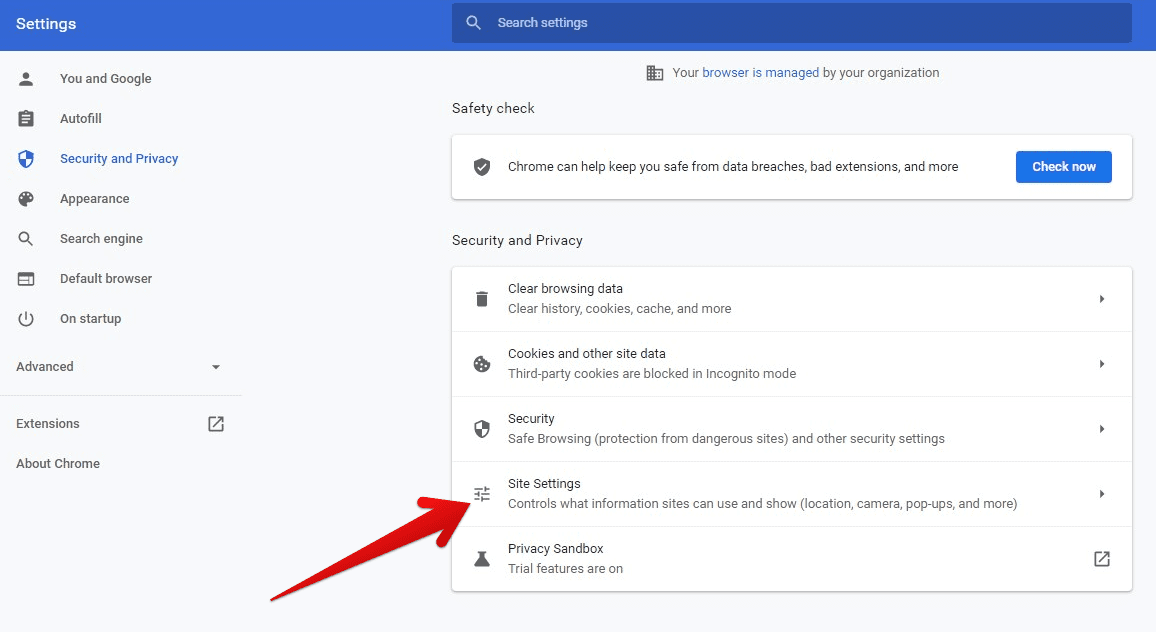1156x632 pixels.
Task: Open Appearance settings
Action: (x=94, y=198)
